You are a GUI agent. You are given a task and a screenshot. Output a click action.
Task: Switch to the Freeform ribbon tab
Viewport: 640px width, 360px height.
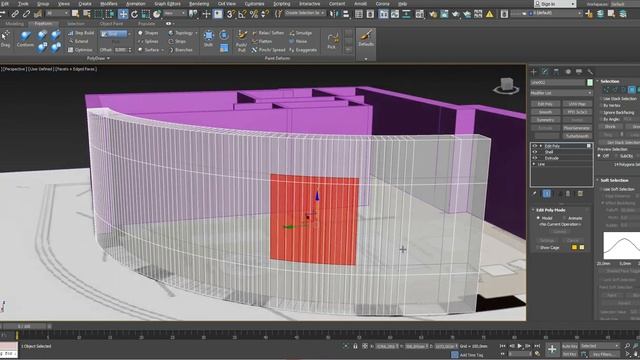(43, 24)
